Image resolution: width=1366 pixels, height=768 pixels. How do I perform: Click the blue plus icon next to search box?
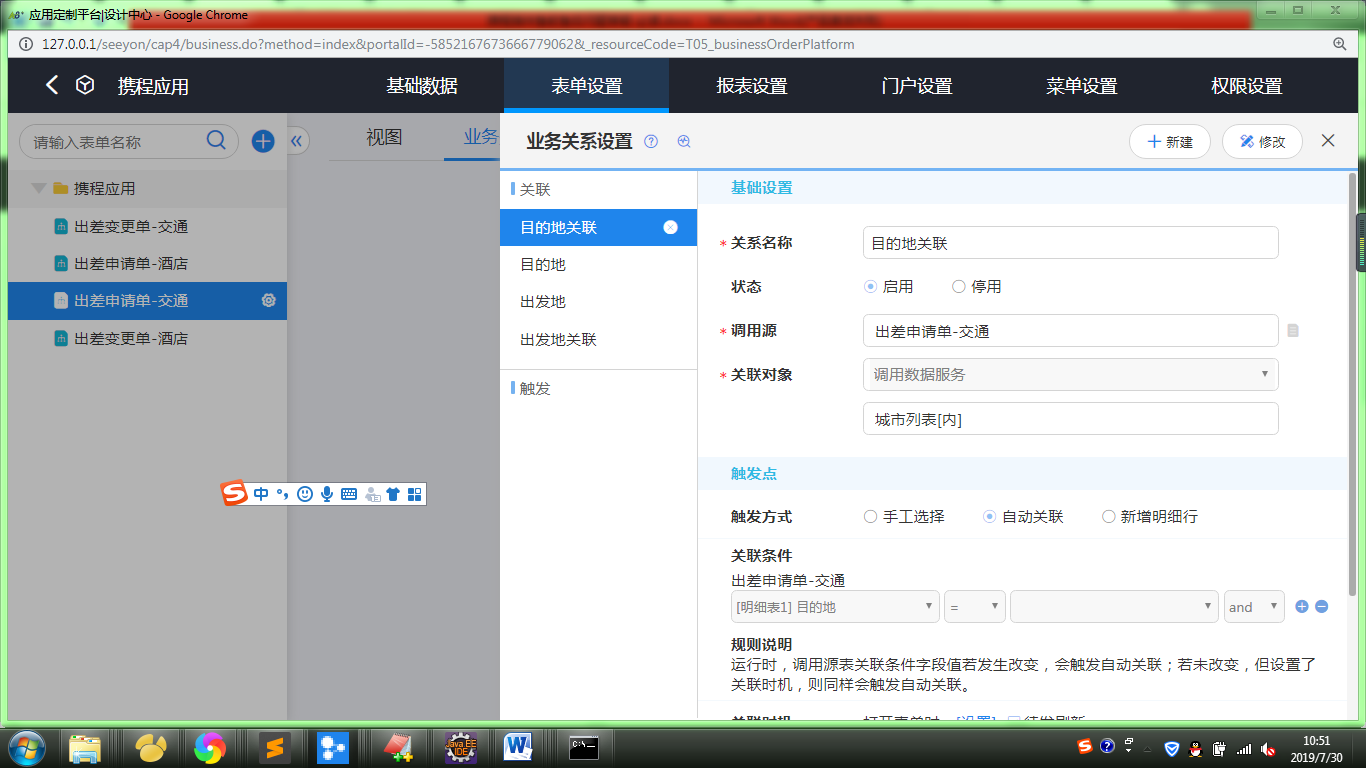(x=263, y=141)
